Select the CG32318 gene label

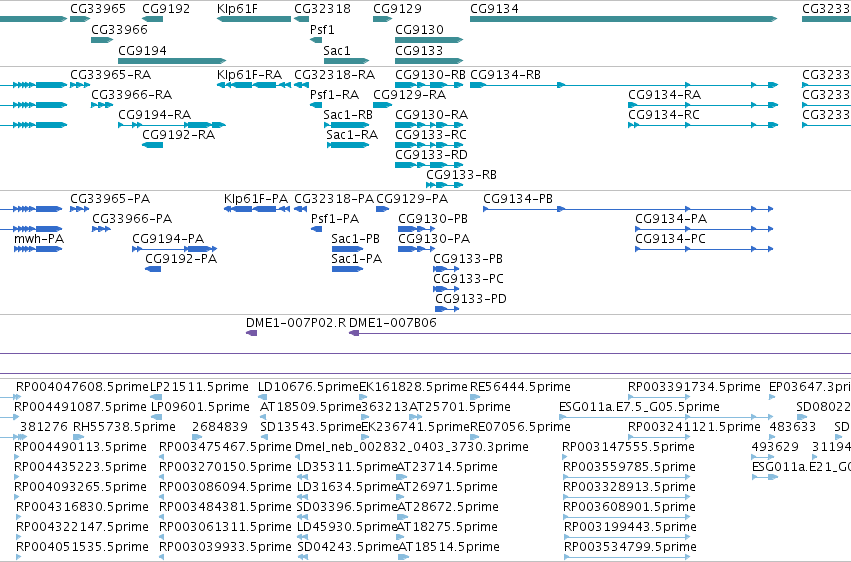[x=322, y=9]
